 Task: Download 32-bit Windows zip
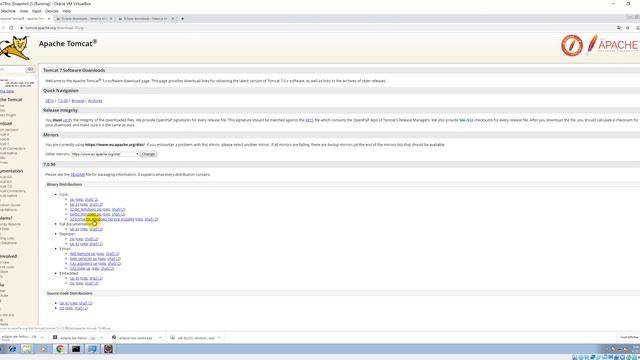tap(86, 209)
